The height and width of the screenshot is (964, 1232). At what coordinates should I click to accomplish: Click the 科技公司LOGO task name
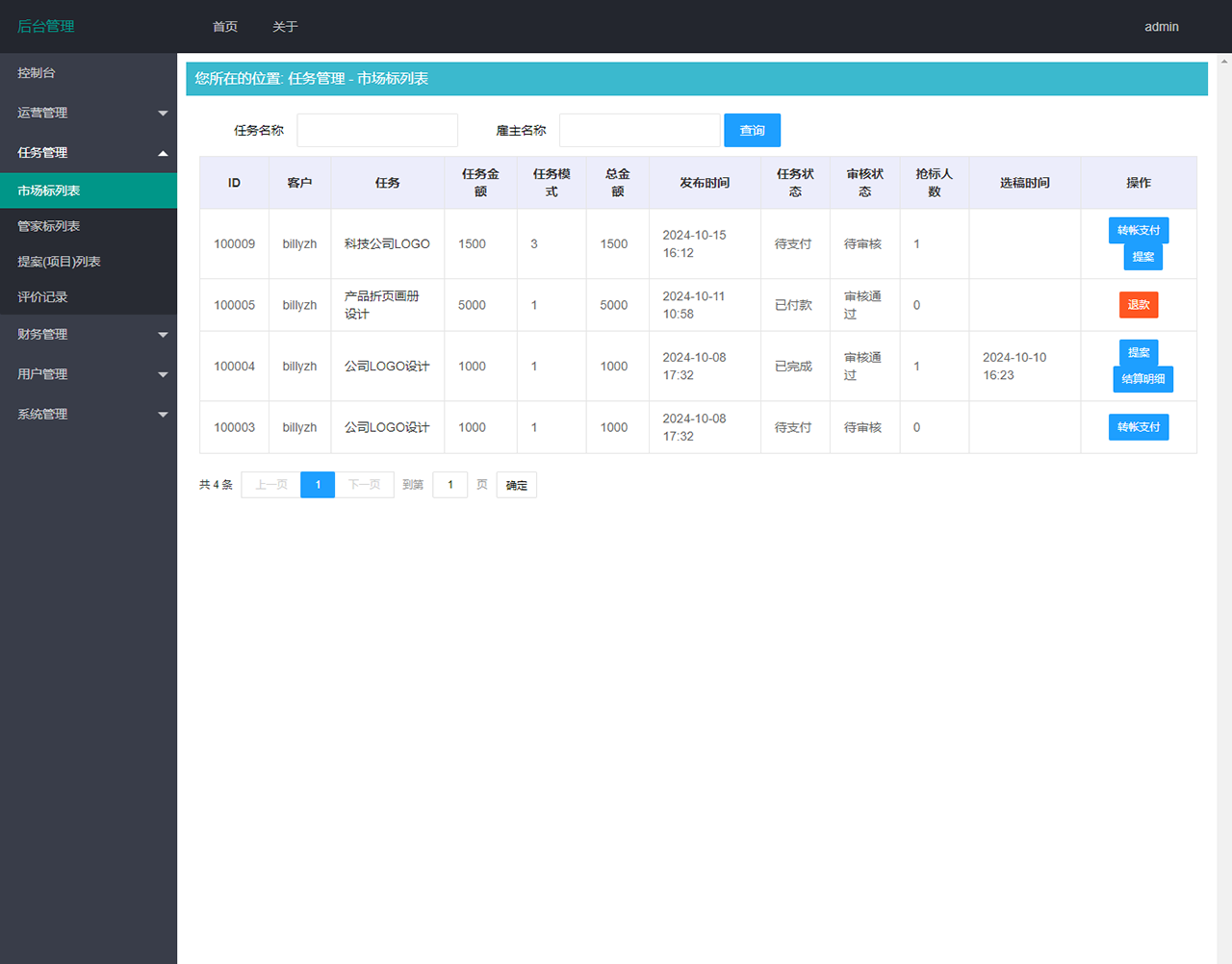[x=387, y=244]
